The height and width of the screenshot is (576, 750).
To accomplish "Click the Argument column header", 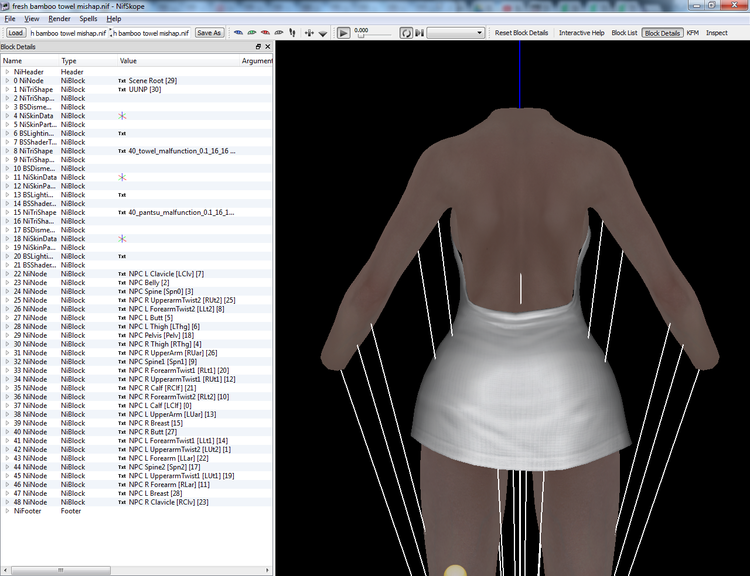I will [x=256, y=61].
